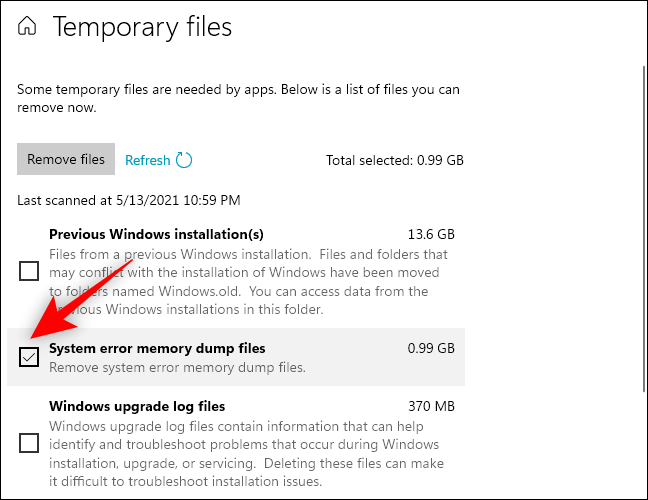Click the Remove files button

(x=66, y=159)
